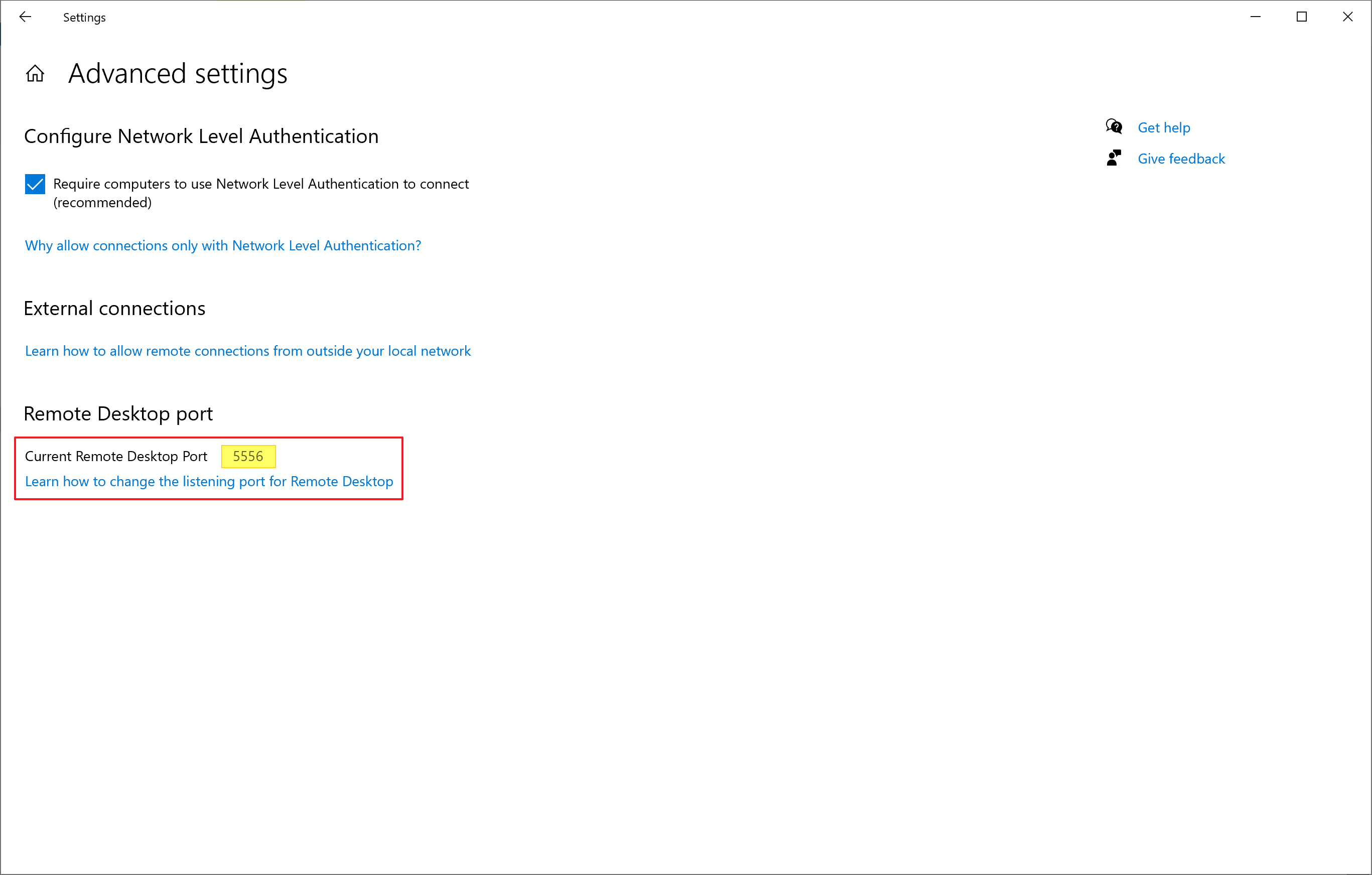Open the Give feedback link
The width and height of the screenshot is (1372, 875).
pos(1181,159)
